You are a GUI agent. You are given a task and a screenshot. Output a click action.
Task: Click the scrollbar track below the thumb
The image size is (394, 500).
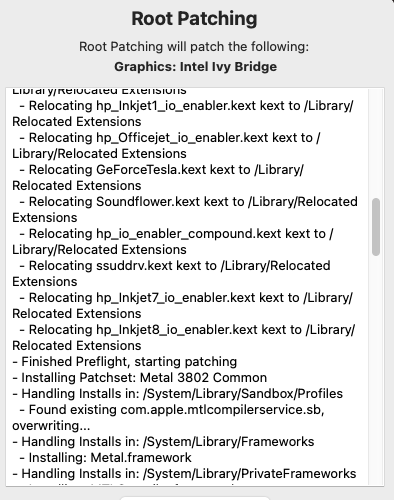(x=376, y=370)
